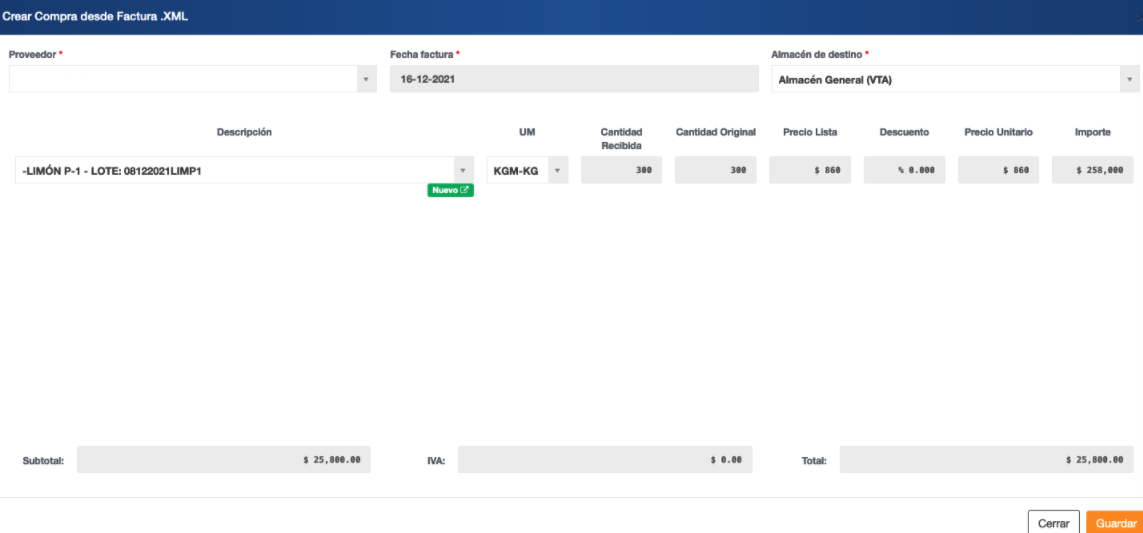The height and width of the screenshot is (533, 1143).
Task: Expand the LIMÓN P-1 description dropdown
Action: (x=244, y=170)
